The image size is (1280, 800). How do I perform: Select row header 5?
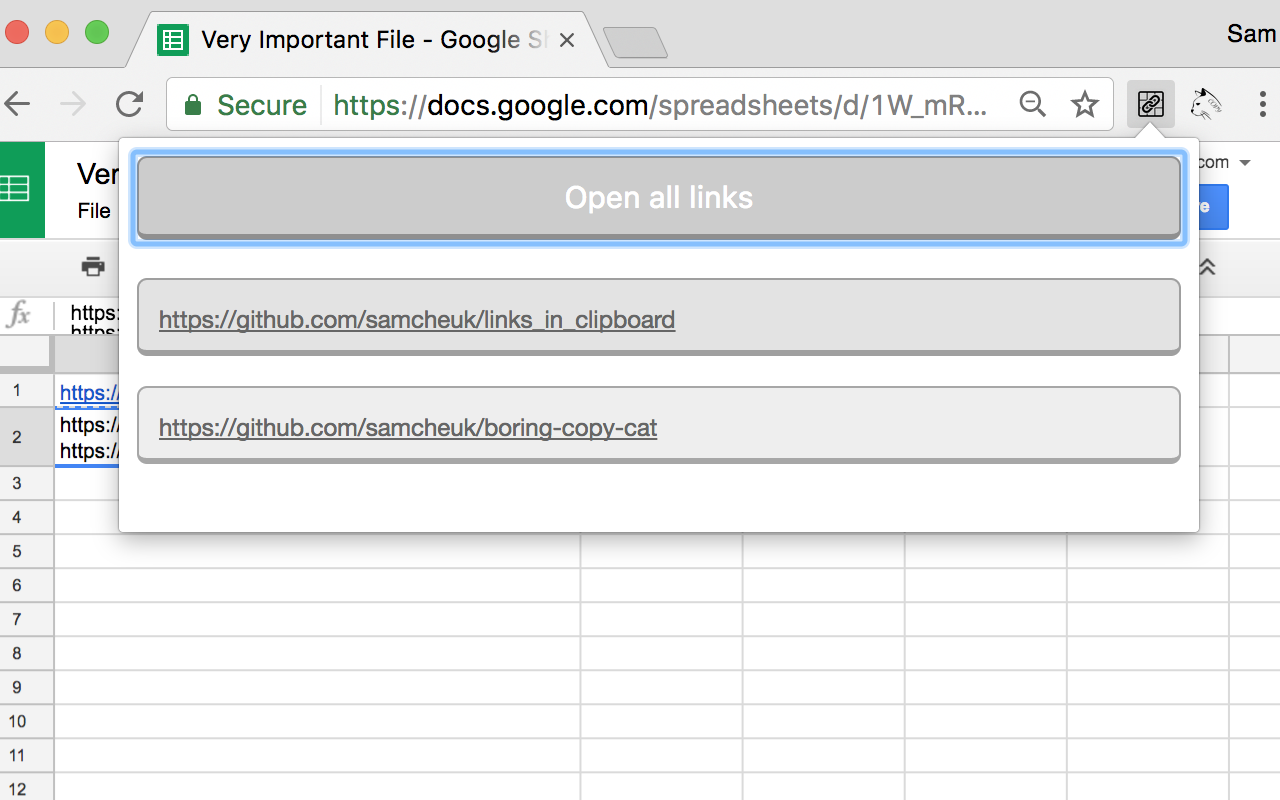tap(17, 551)
